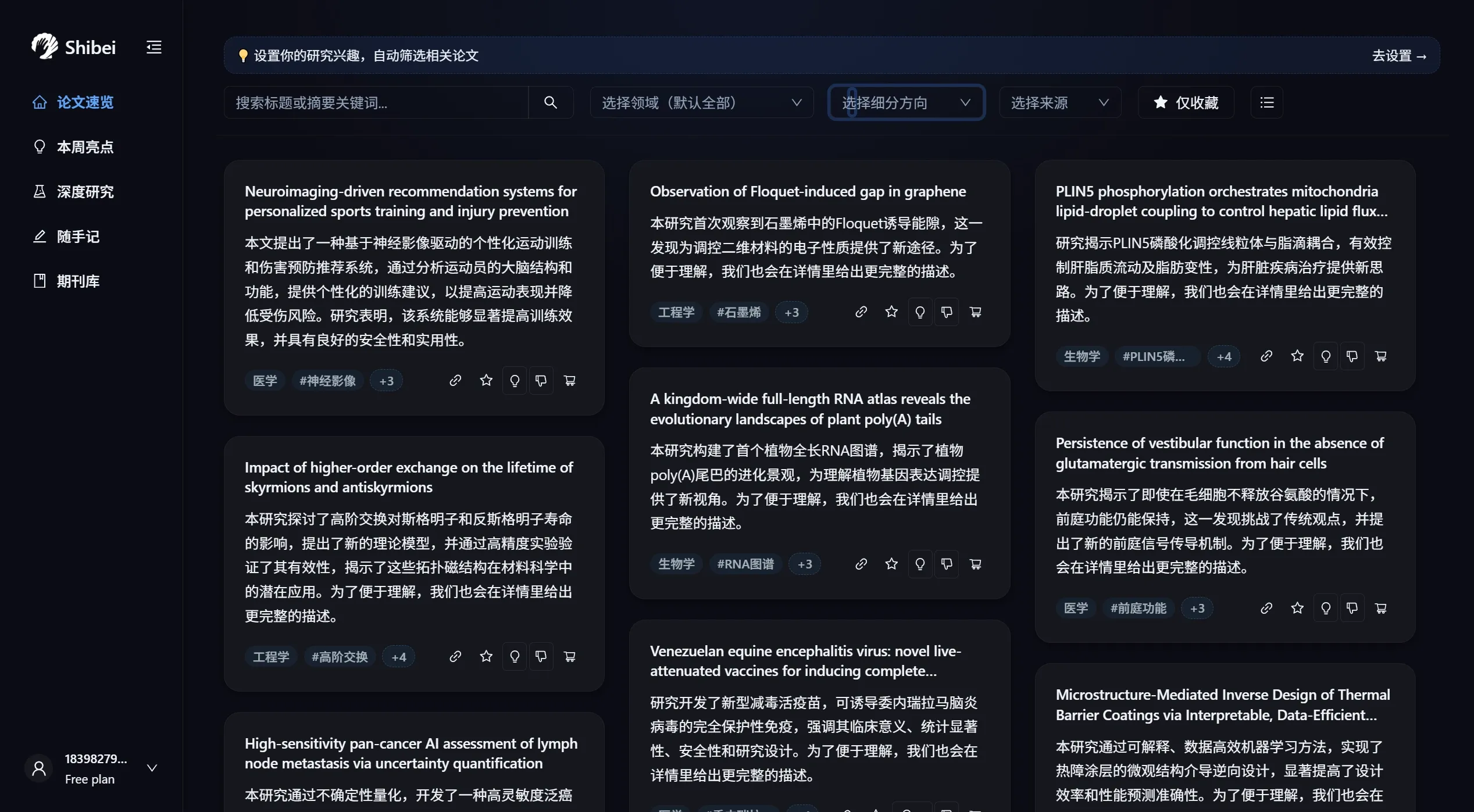Viewport: 1474px width, 812px height.
Task: Expand the +3 tags on the graphene paper
Action: pos(792,312)
